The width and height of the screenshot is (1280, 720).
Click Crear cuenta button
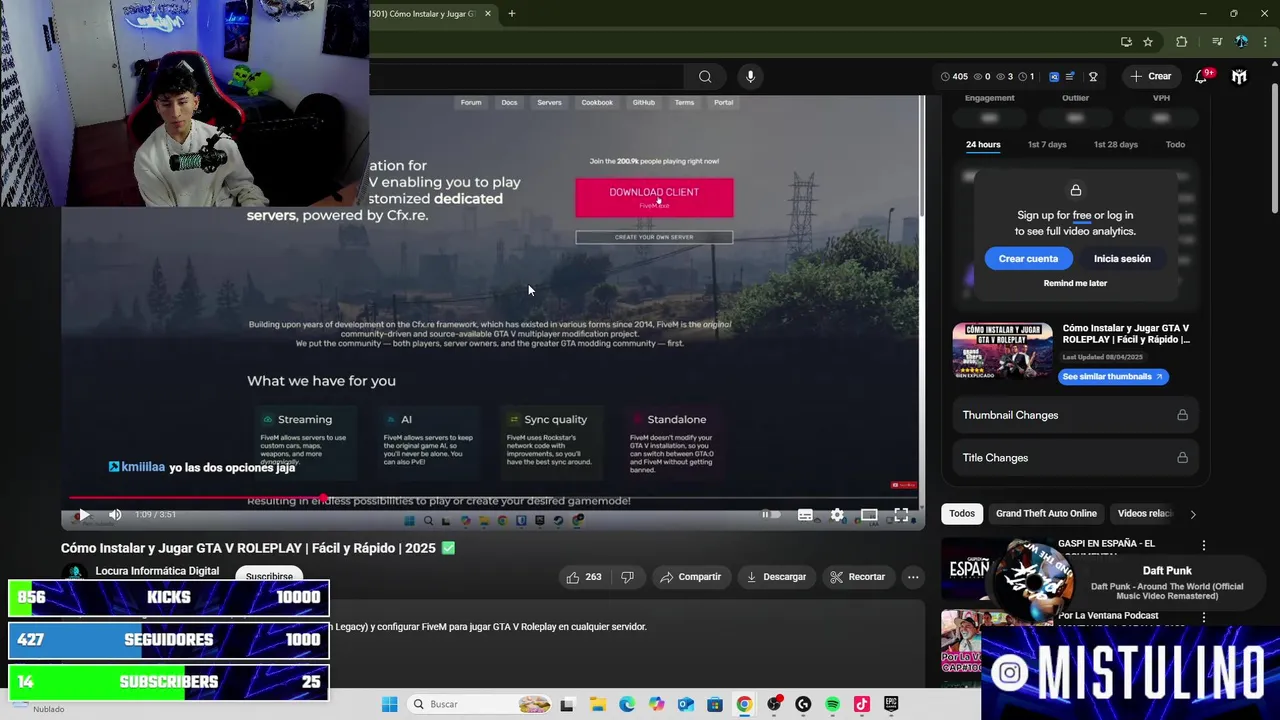[x=1028, y=259]
